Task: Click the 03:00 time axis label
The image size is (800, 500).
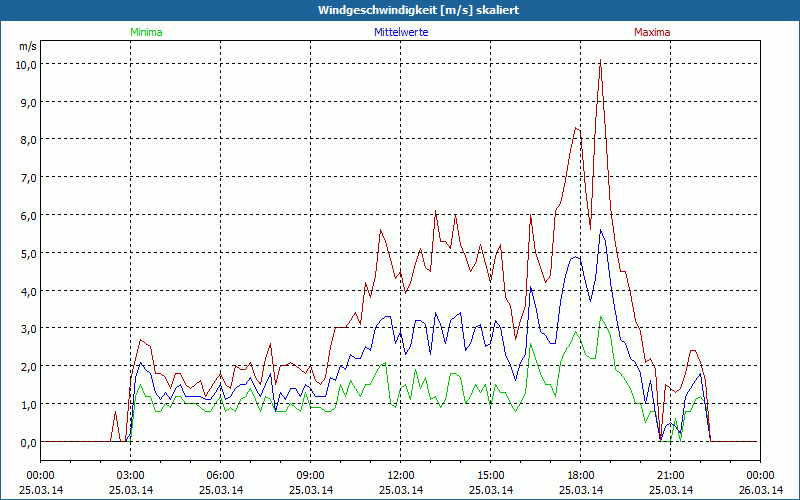Action: pos(131,476)
